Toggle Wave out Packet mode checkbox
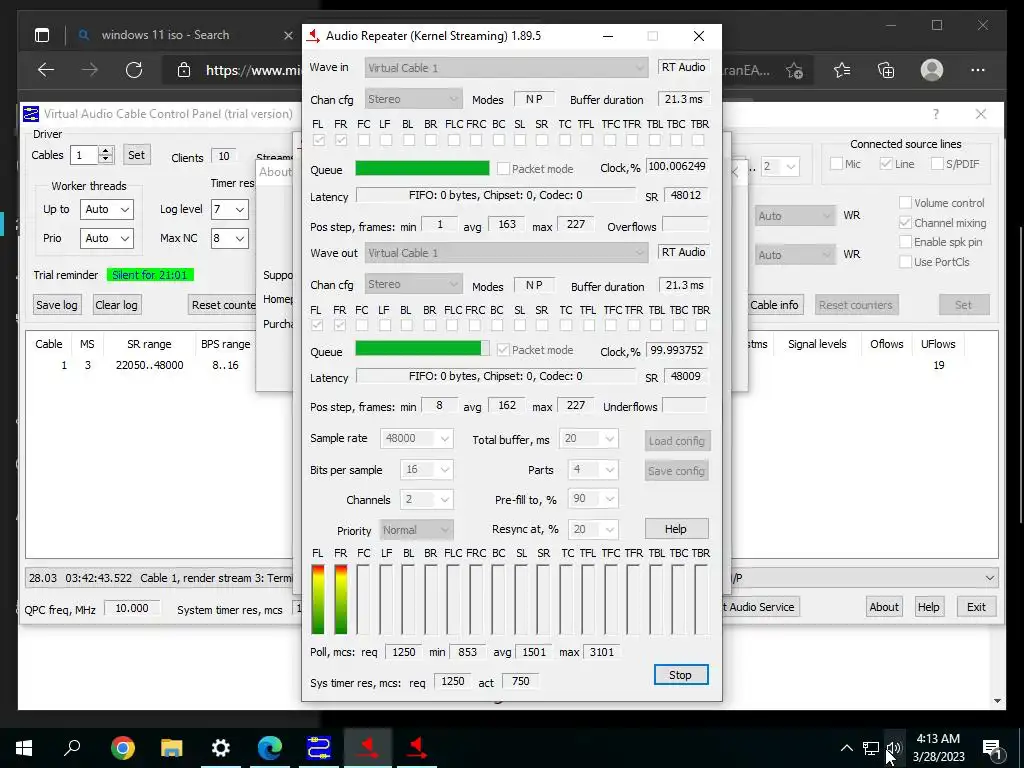The width and height of the screenshot is (1024, 768). pos(503,350)
